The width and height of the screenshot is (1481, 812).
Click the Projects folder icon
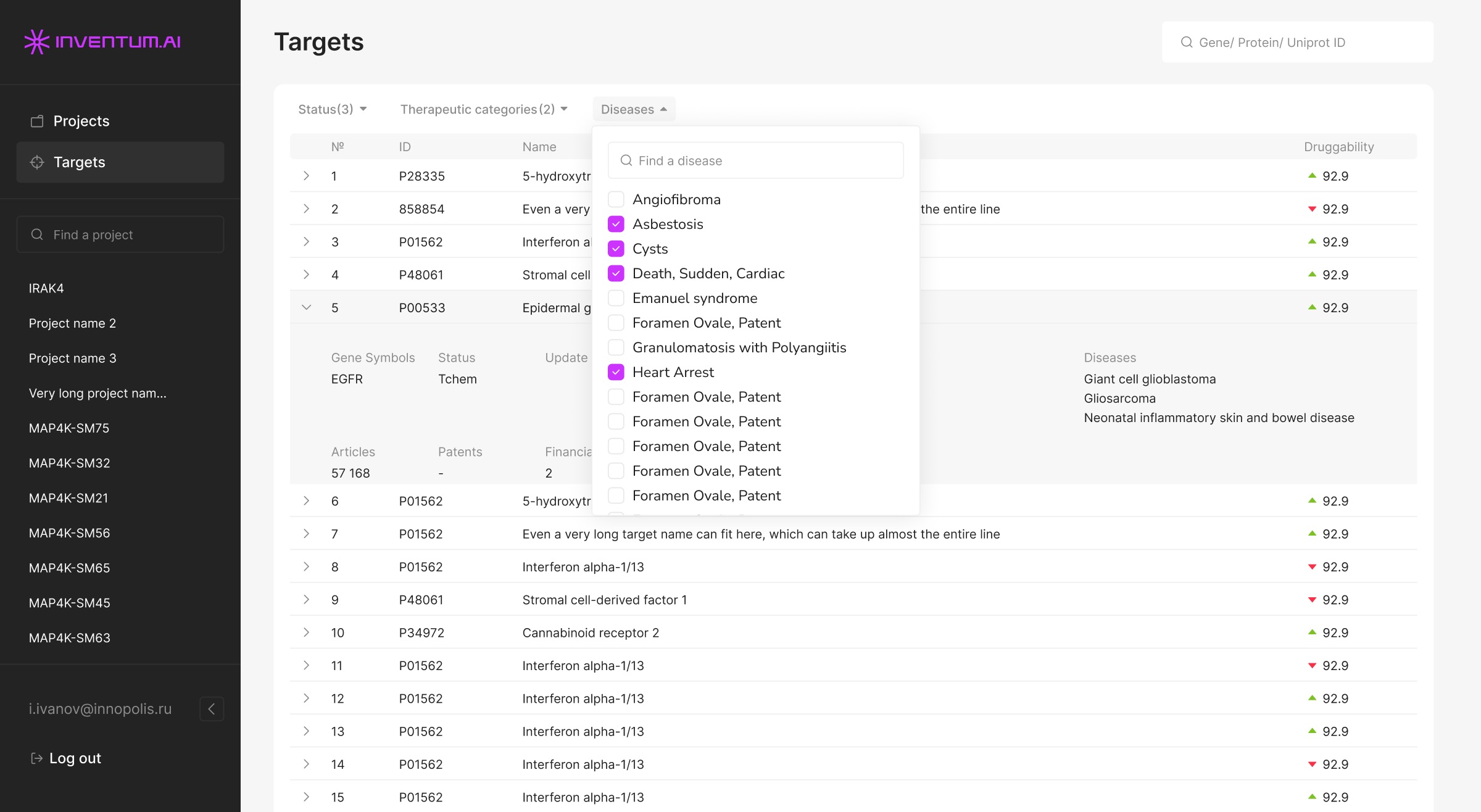point(37,121)
